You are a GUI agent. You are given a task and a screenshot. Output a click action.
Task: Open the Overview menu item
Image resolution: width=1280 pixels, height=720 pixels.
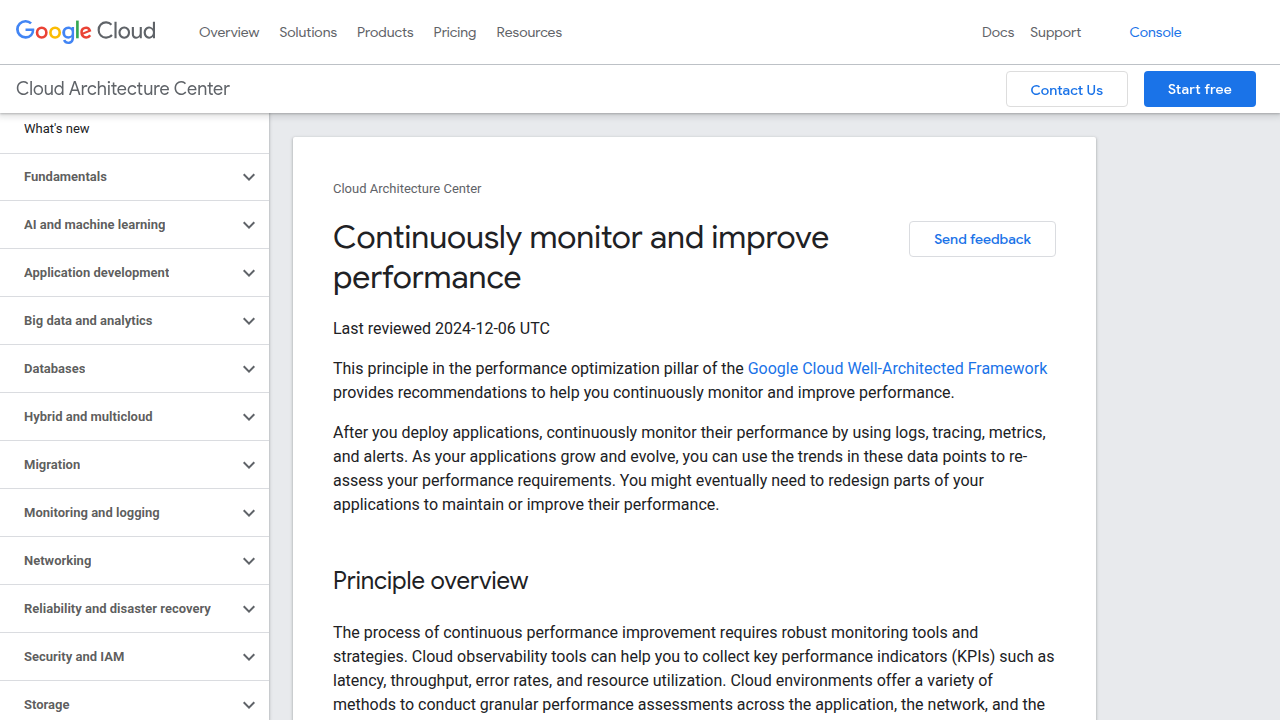pos(229,32)
